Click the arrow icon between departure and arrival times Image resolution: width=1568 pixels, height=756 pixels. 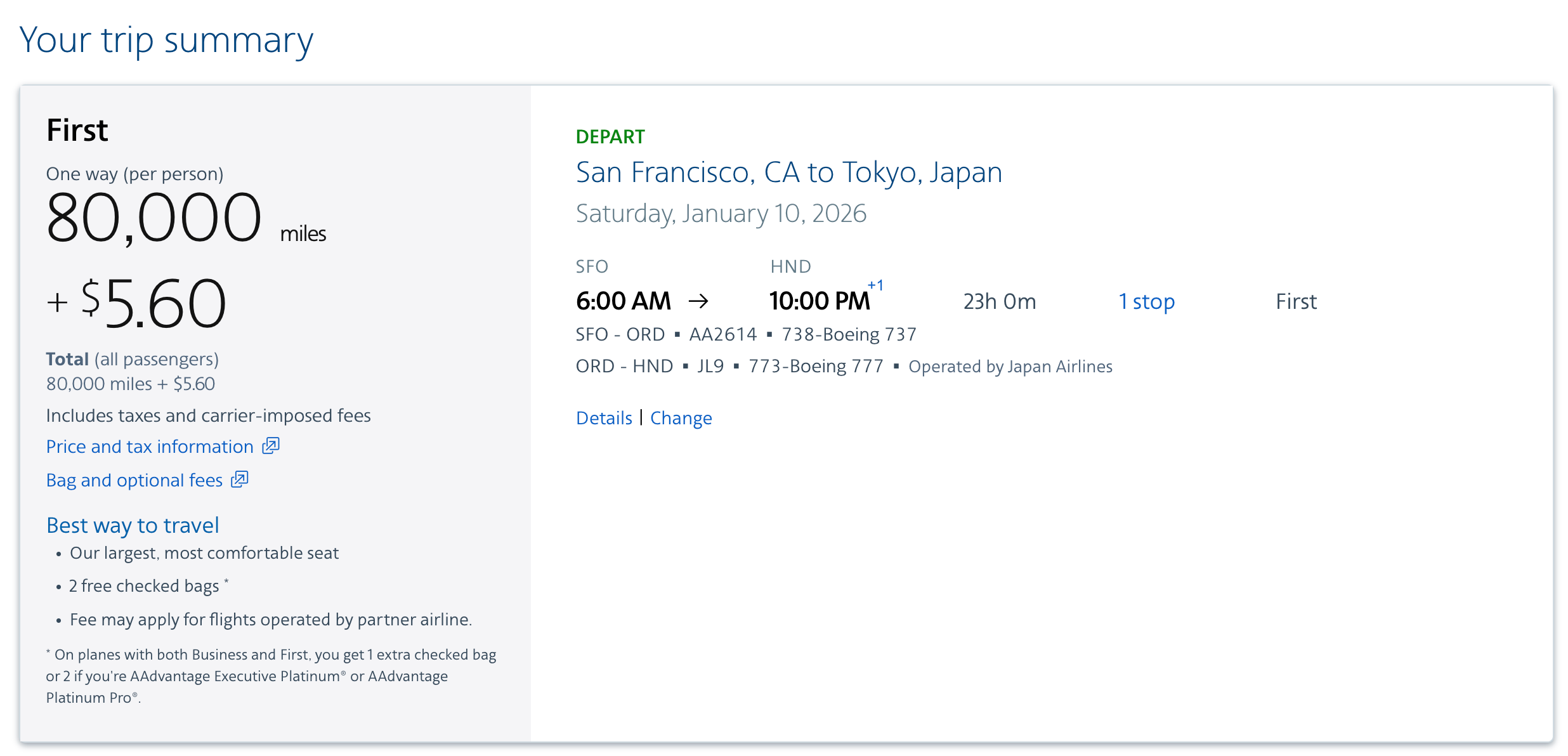(x=700, y=301)
